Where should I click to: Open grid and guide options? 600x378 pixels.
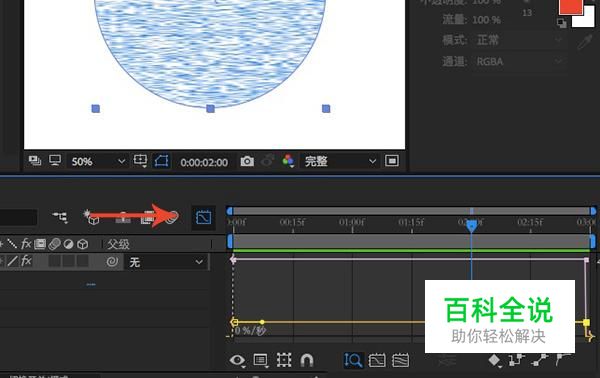coord(140,161)
